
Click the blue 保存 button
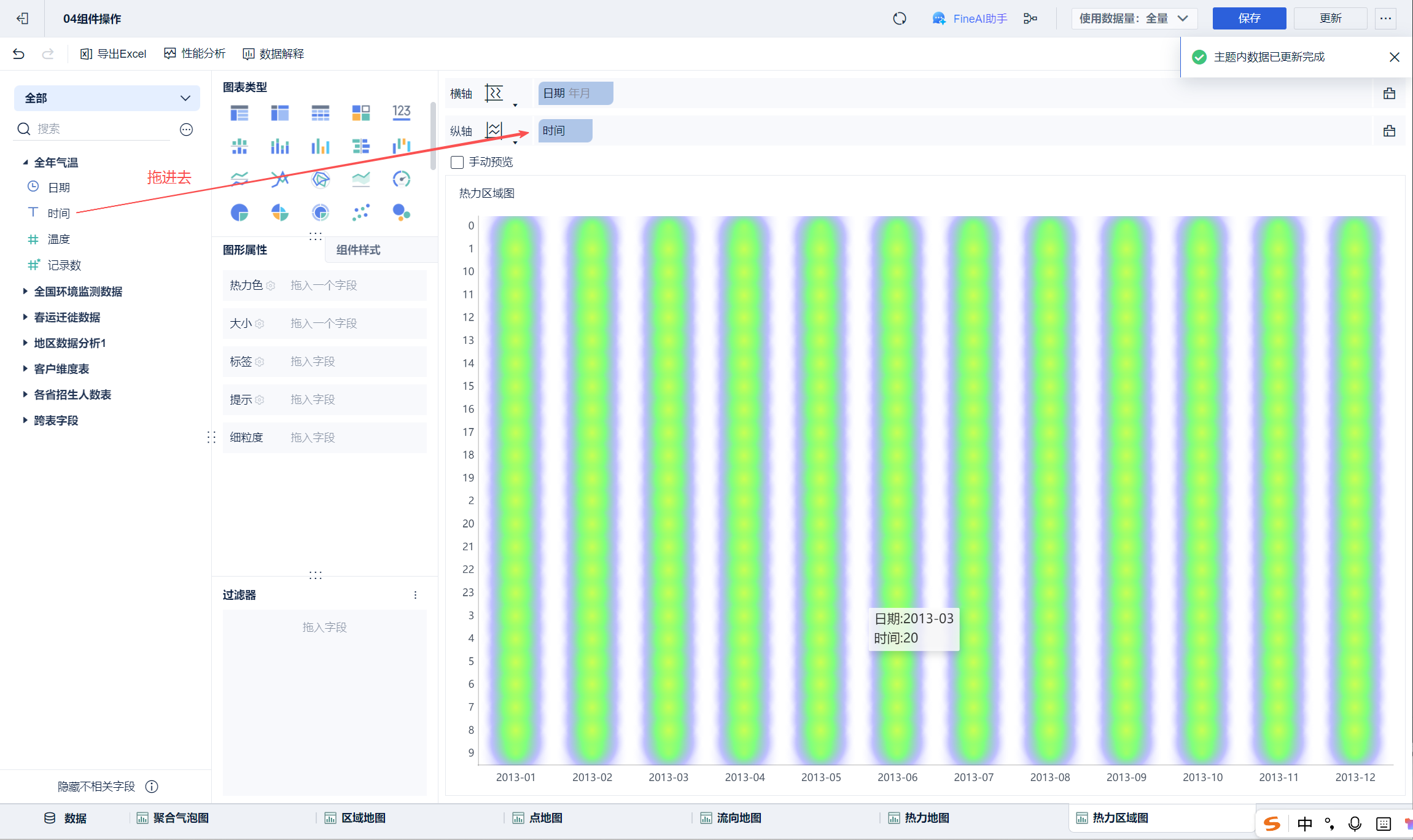click(1248, 18)
